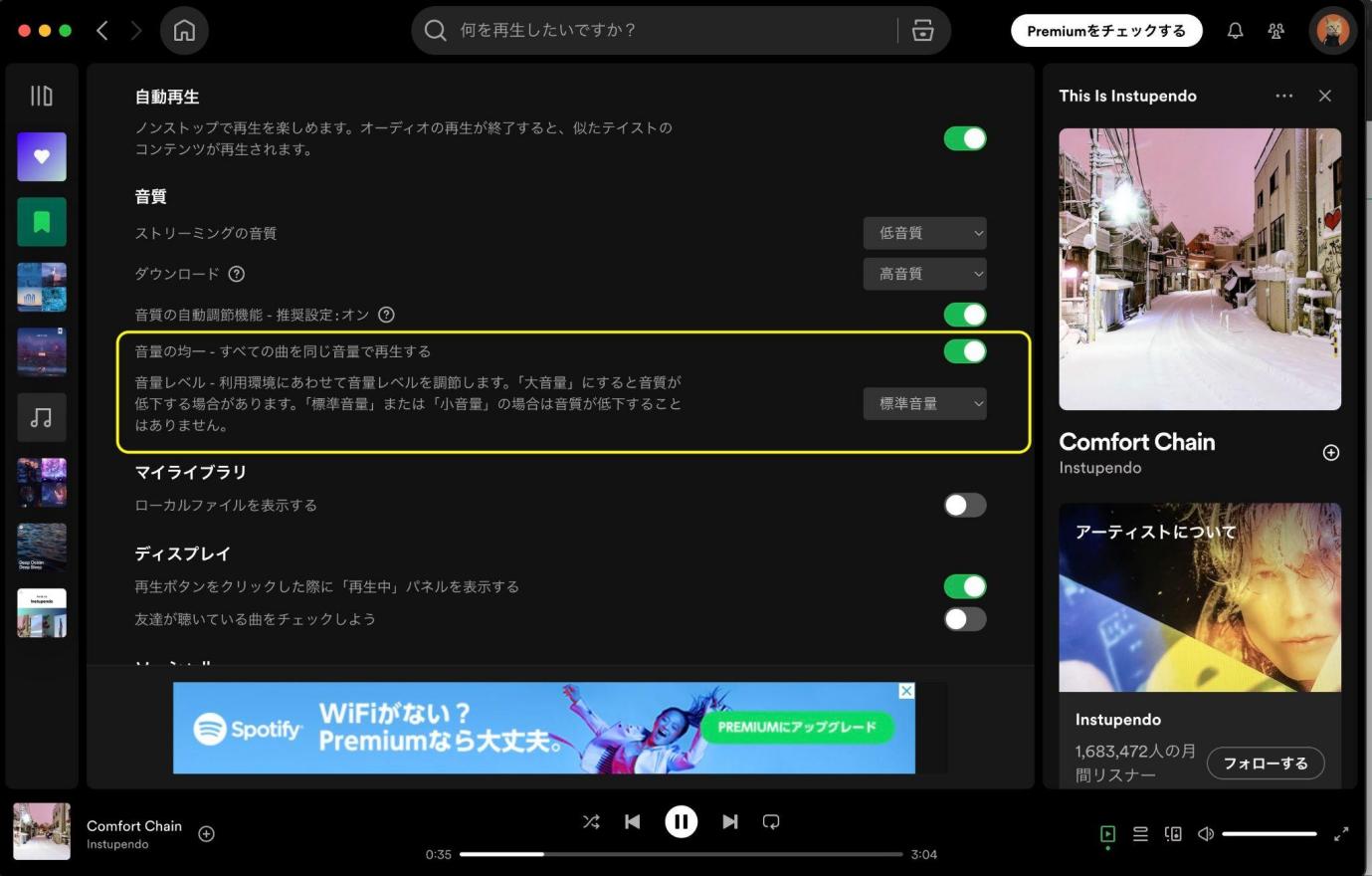This screenshot has height=876, width=1372.
Task: Open notifications bell icon
Action: [x=1235, y=31]
